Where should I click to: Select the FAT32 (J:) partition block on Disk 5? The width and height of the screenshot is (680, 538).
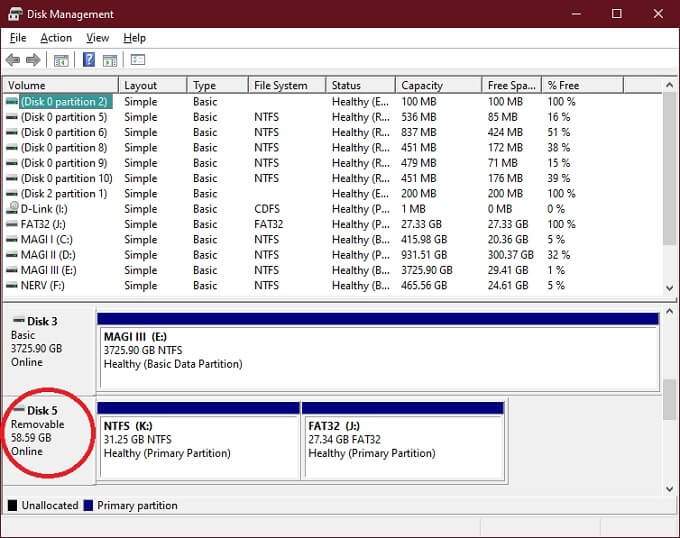pyautogui.click(x=402, y=445)
